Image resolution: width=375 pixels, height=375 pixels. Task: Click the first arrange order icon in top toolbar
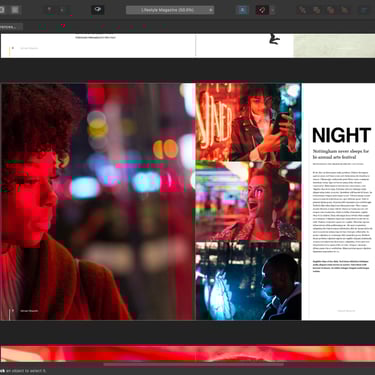click(x=302, y=10)
